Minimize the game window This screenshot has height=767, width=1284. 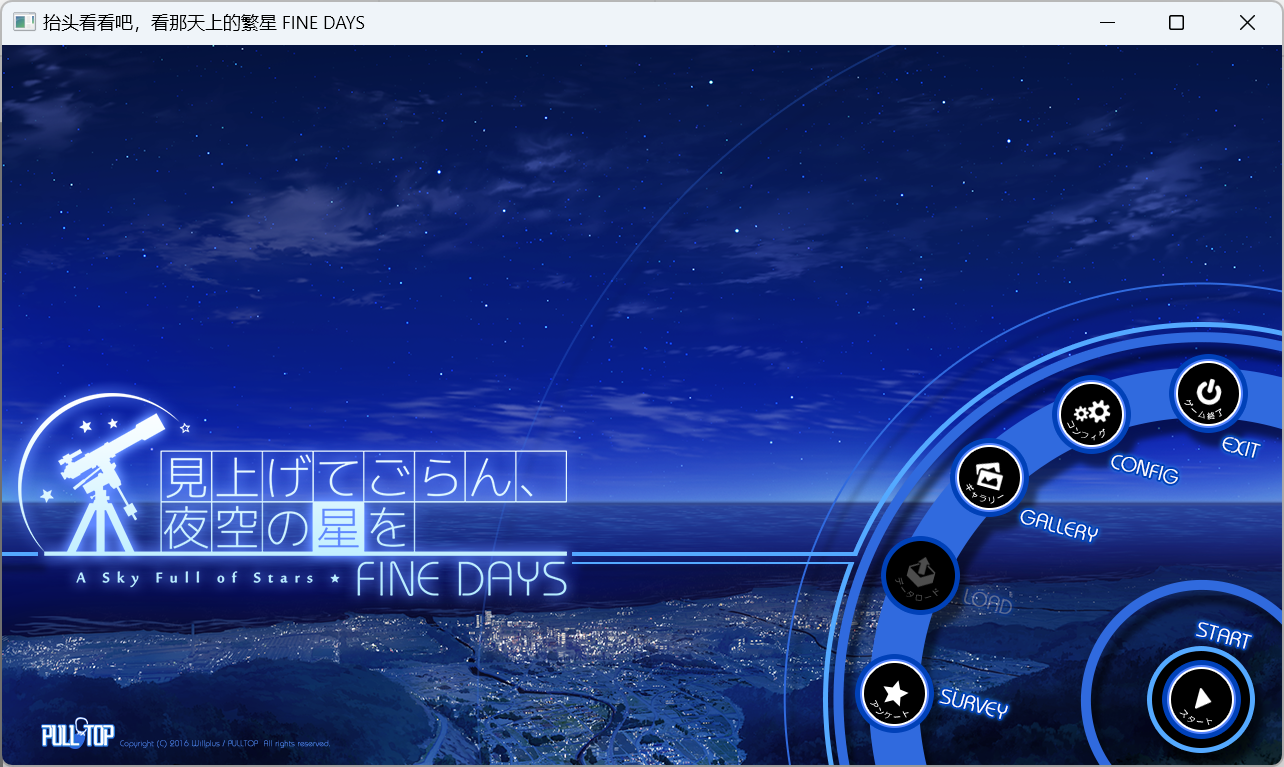pyautogui.click(x=1107, y=22)
